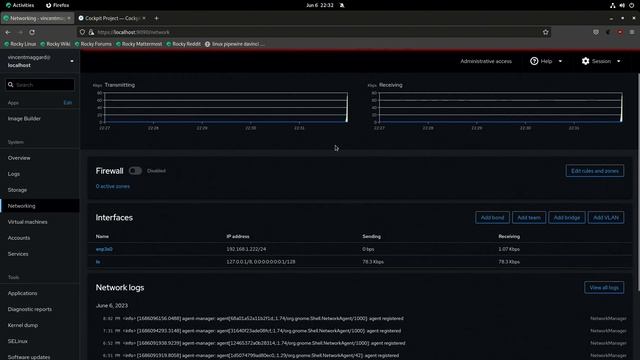Open the Rocky Reddit bookmark
640x360 pixels.
(183, 44)
